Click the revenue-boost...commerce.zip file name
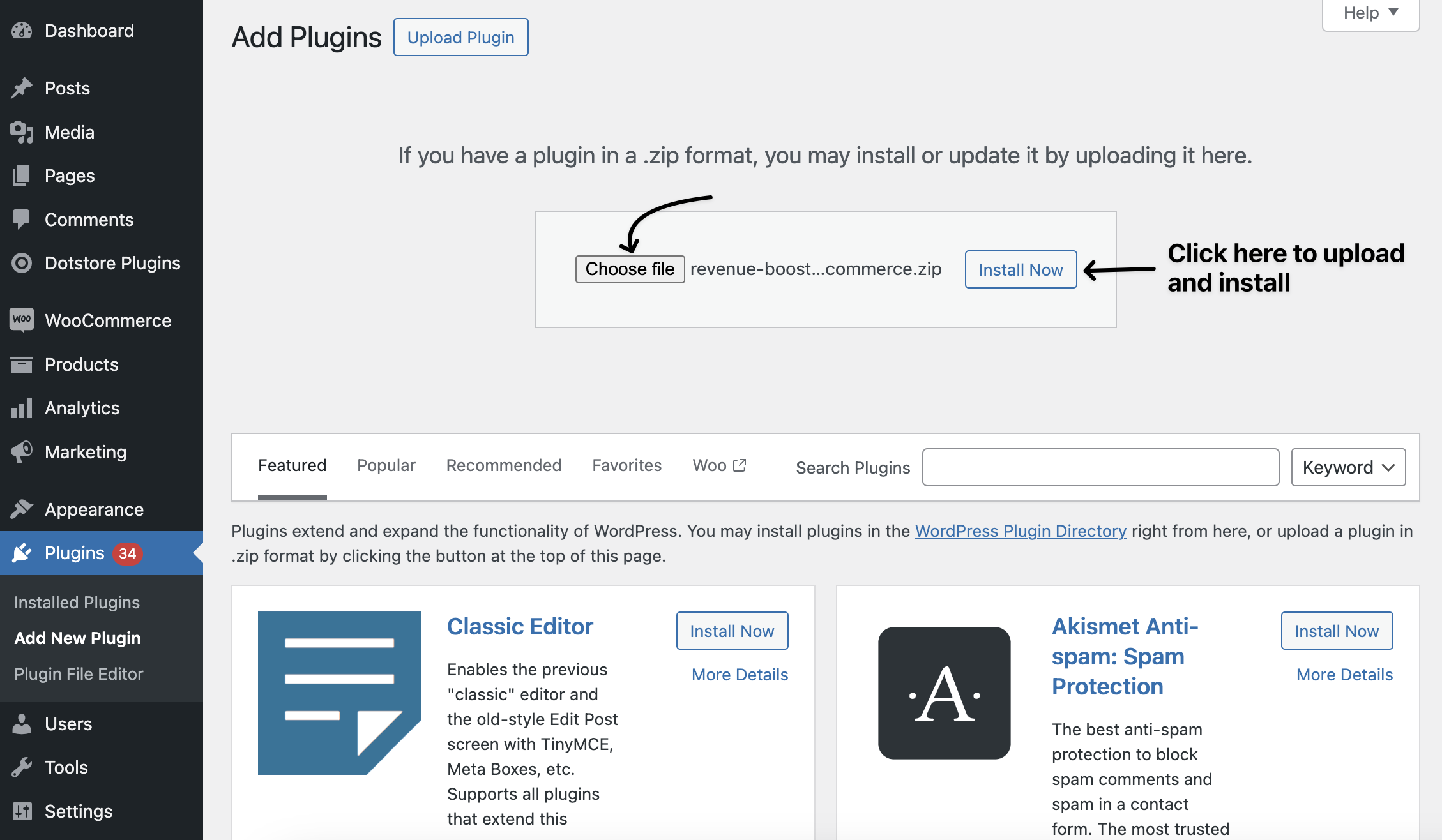 pos(816,269)
